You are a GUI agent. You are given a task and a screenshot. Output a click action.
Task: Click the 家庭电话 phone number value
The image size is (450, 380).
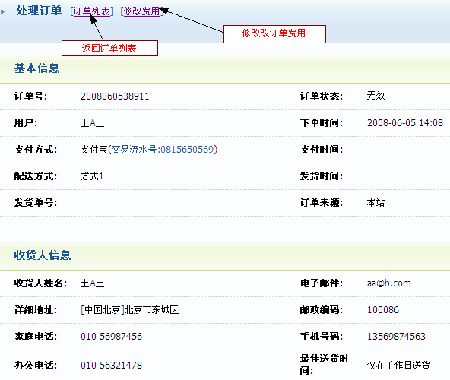pyautogui.click(x=111, y=336)
